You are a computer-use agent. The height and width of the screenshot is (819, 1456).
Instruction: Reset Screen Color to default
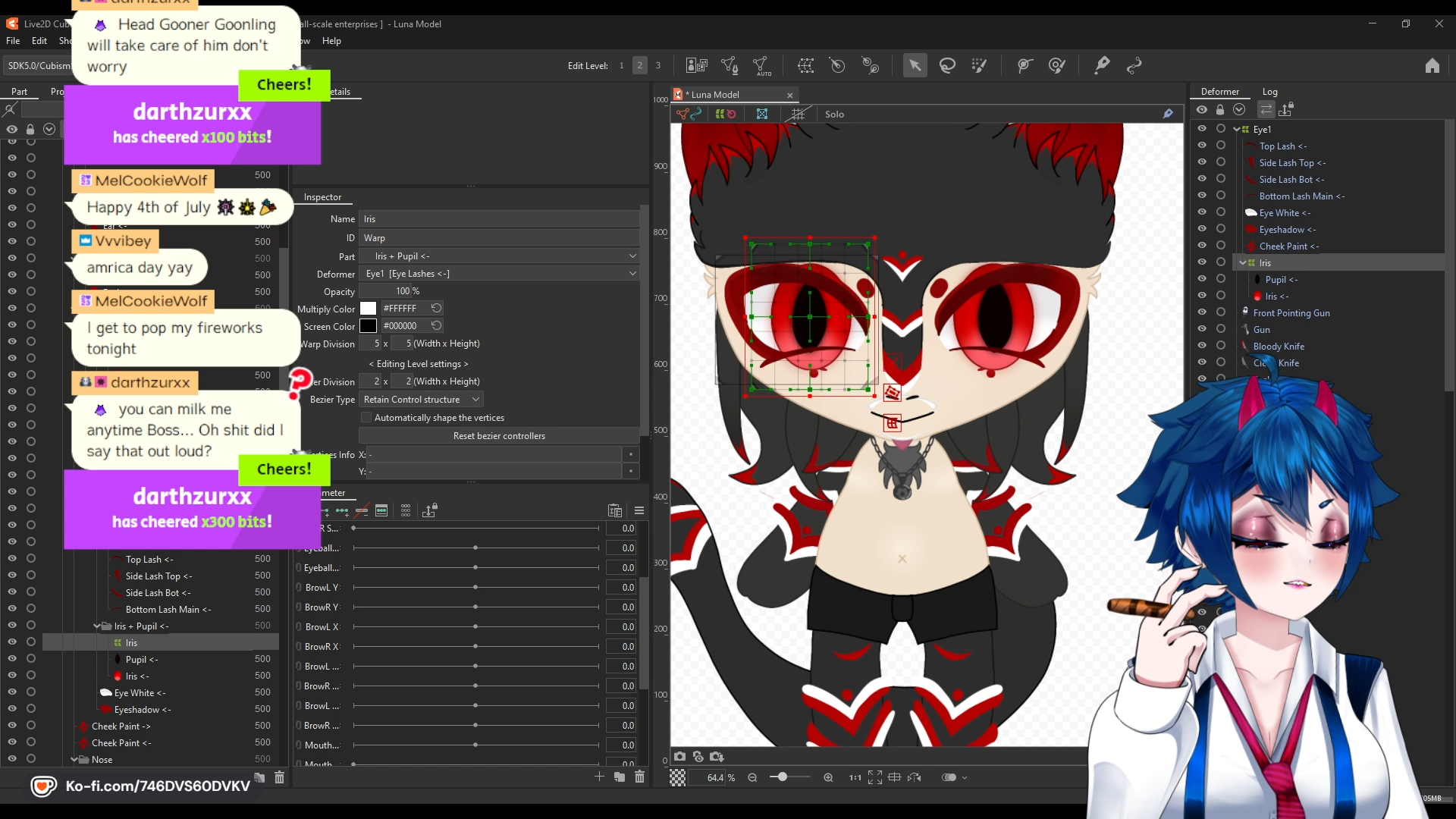pyautogui.click(x=436, y=325)
